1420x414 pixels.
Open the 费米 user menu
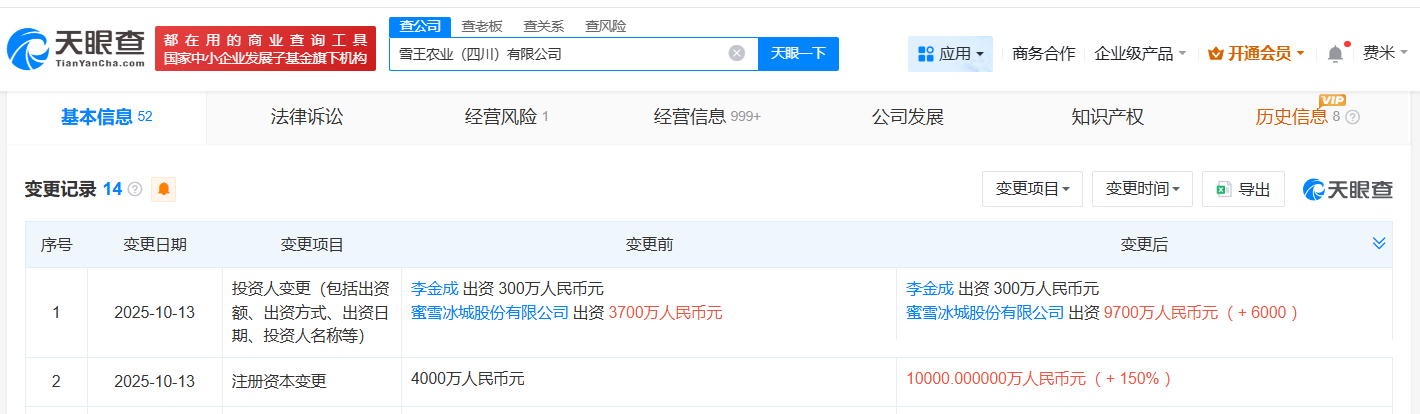coord(1385,54)
